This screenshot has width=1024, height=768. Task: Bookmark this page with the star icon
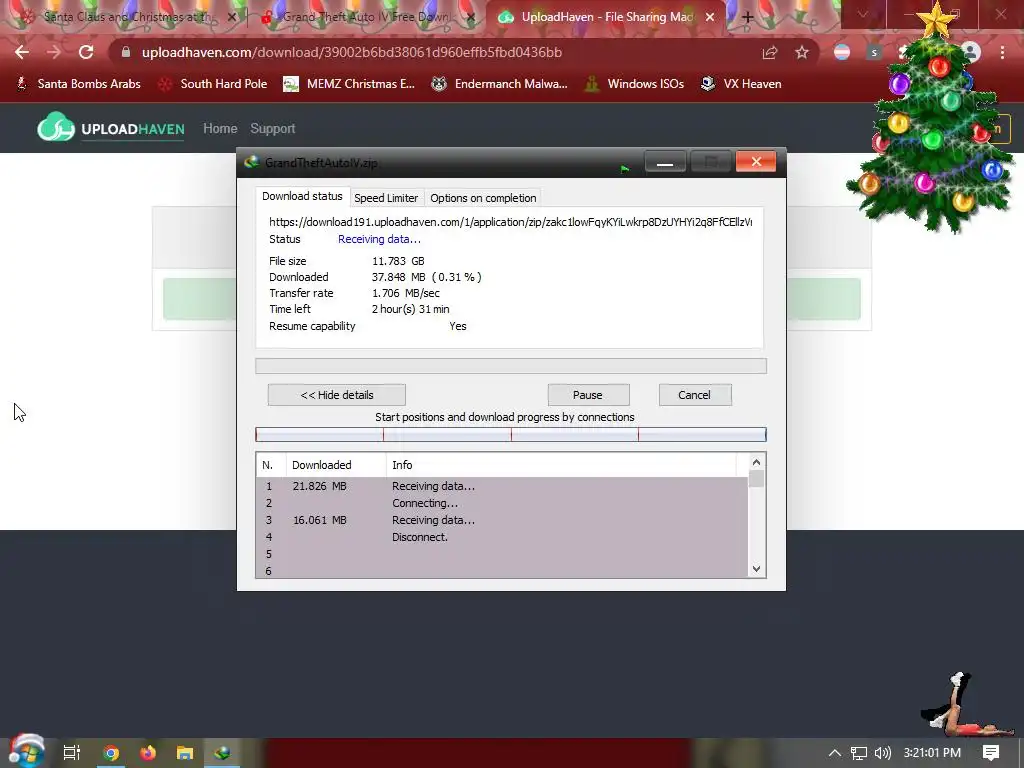(x=802, y=52)
